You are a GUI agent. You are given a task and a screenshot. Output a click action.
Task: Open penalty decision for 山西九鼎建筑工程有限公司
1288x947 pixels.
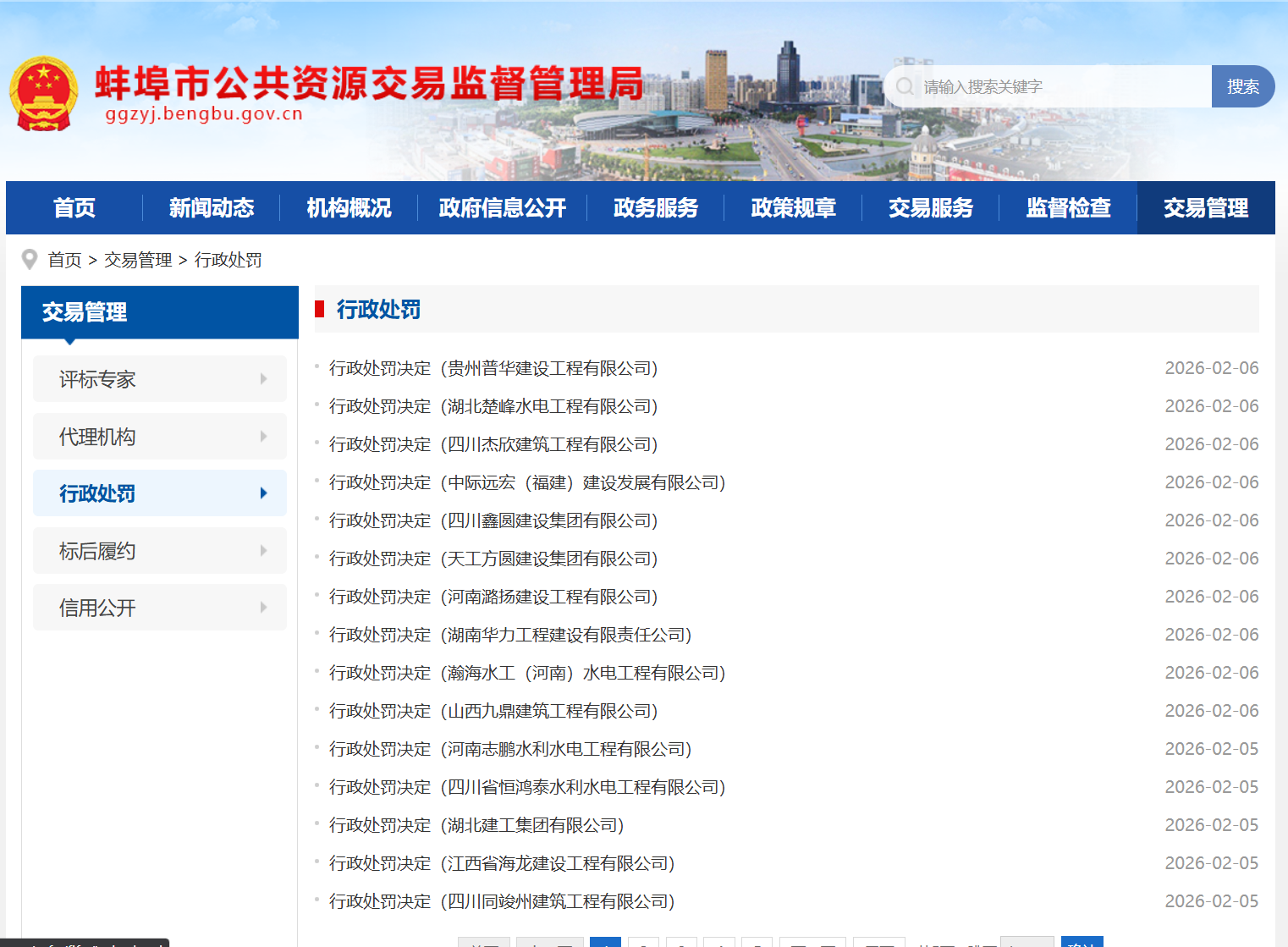[493, 711]
